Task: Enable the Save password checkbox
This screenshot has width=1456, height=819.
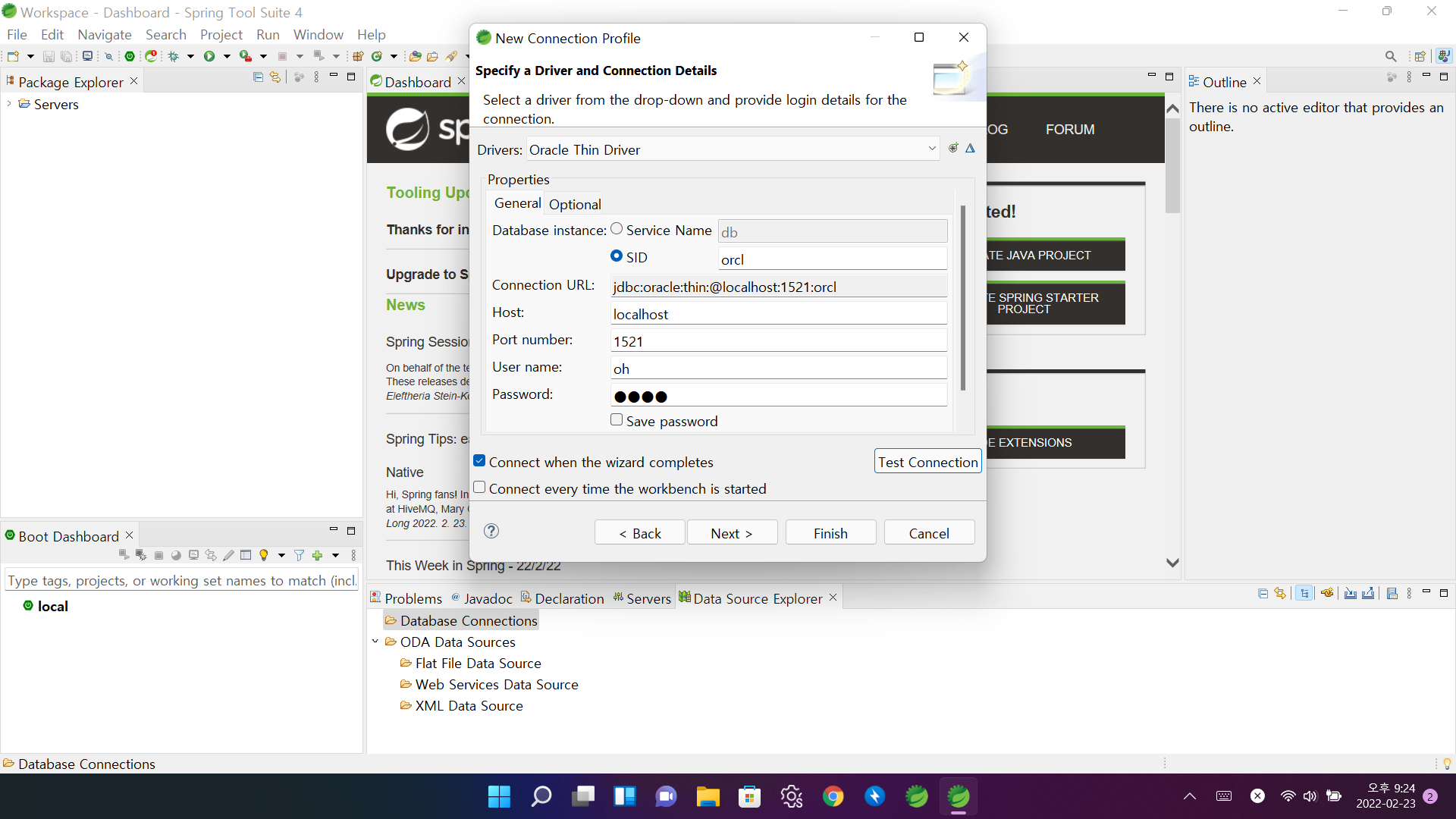Action: pyautogui.click(x=617, y=420)
